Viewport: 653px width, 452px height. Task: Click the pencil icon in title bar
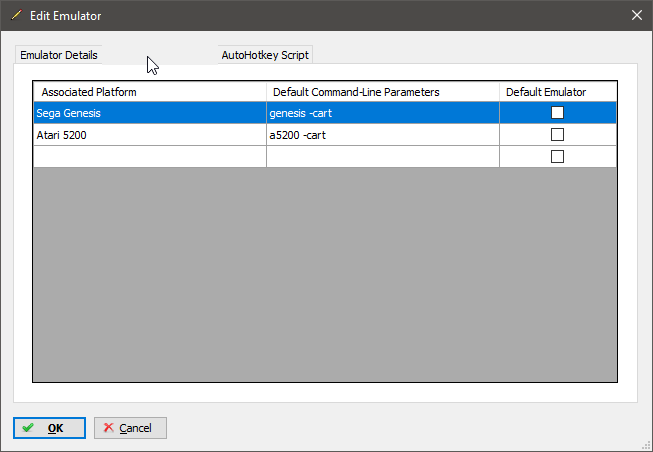tap(16, 15)
